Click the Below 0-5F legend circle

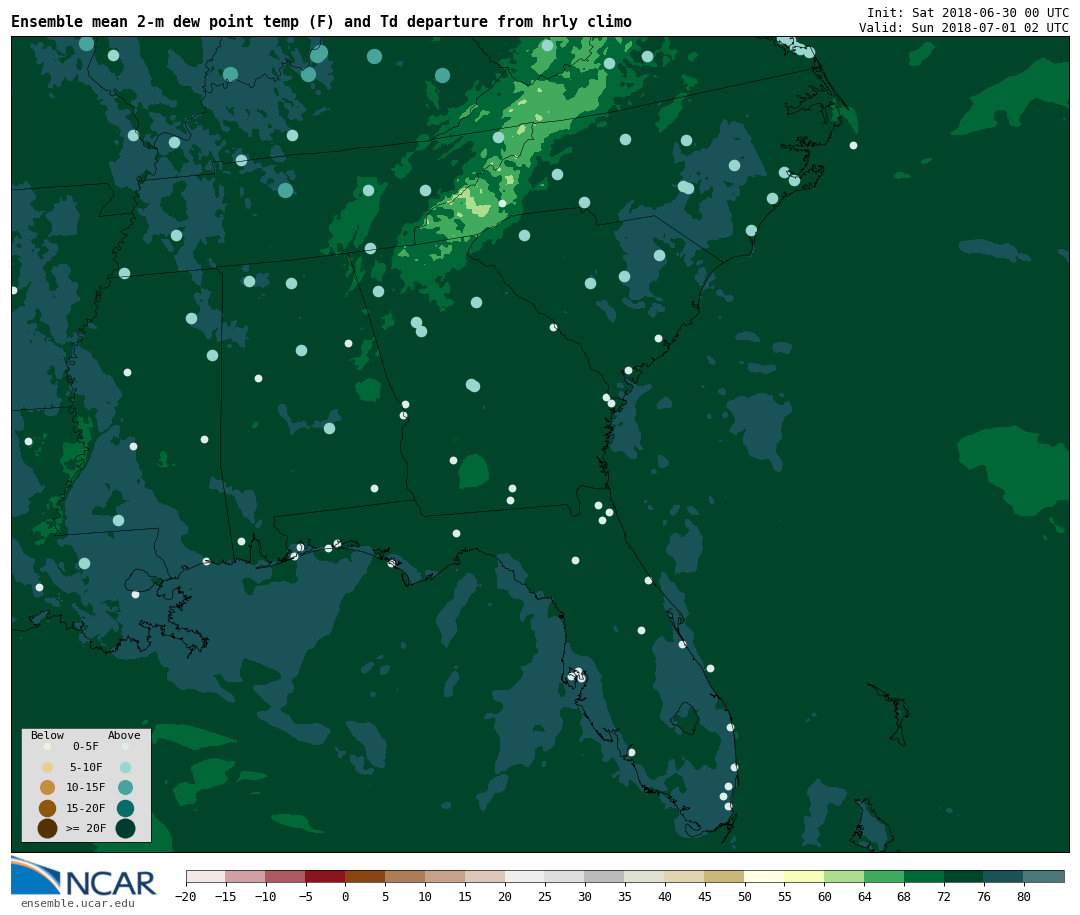(48, 746)
